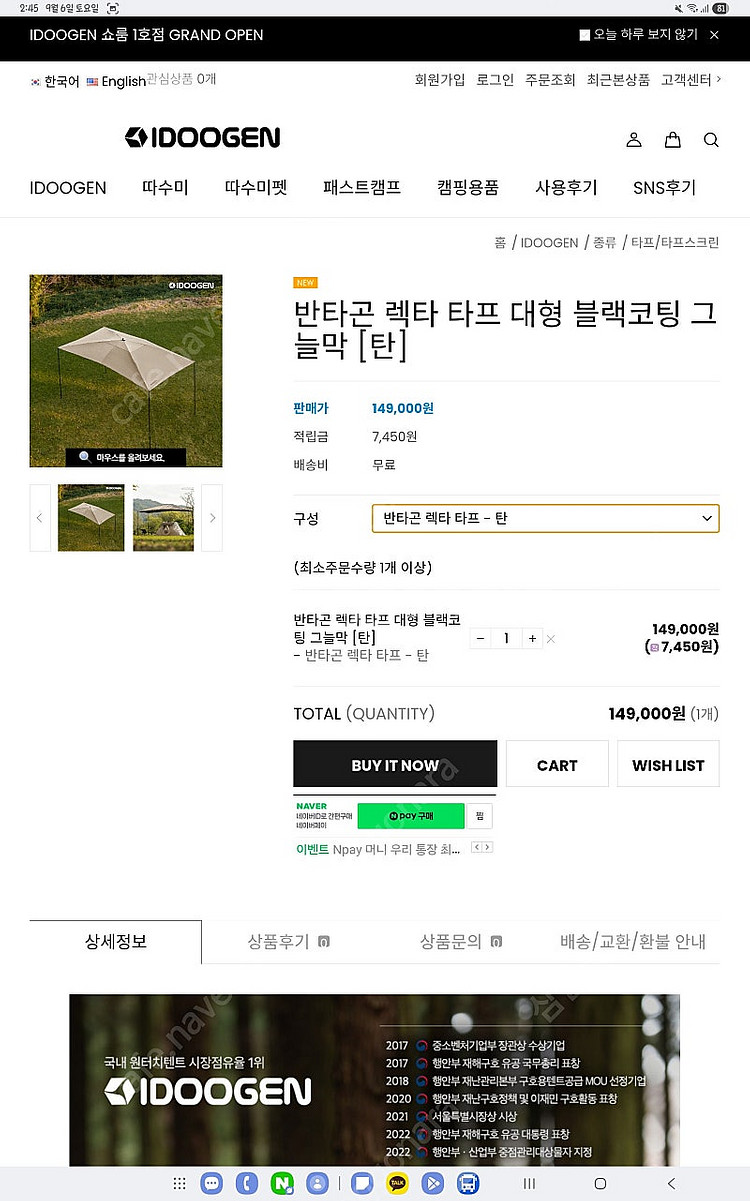Add the product to CART
The height and width of the screenshot is (1201, 750).
pyautogui.click(x=557, y=765)
